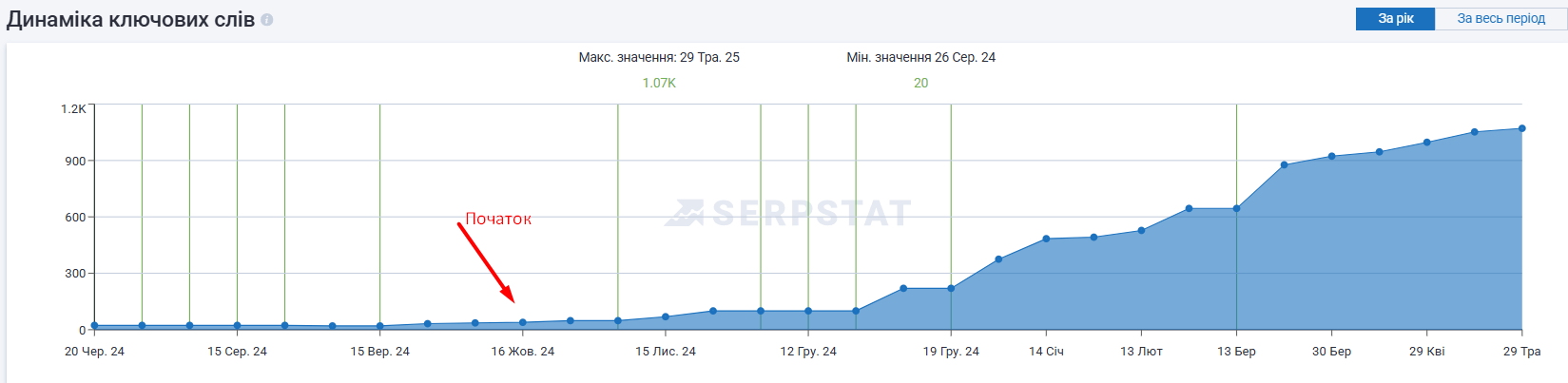Viewport: 1568px width, 383px height.
Task: Click the min value label 20
Action: tap(920, 83)
